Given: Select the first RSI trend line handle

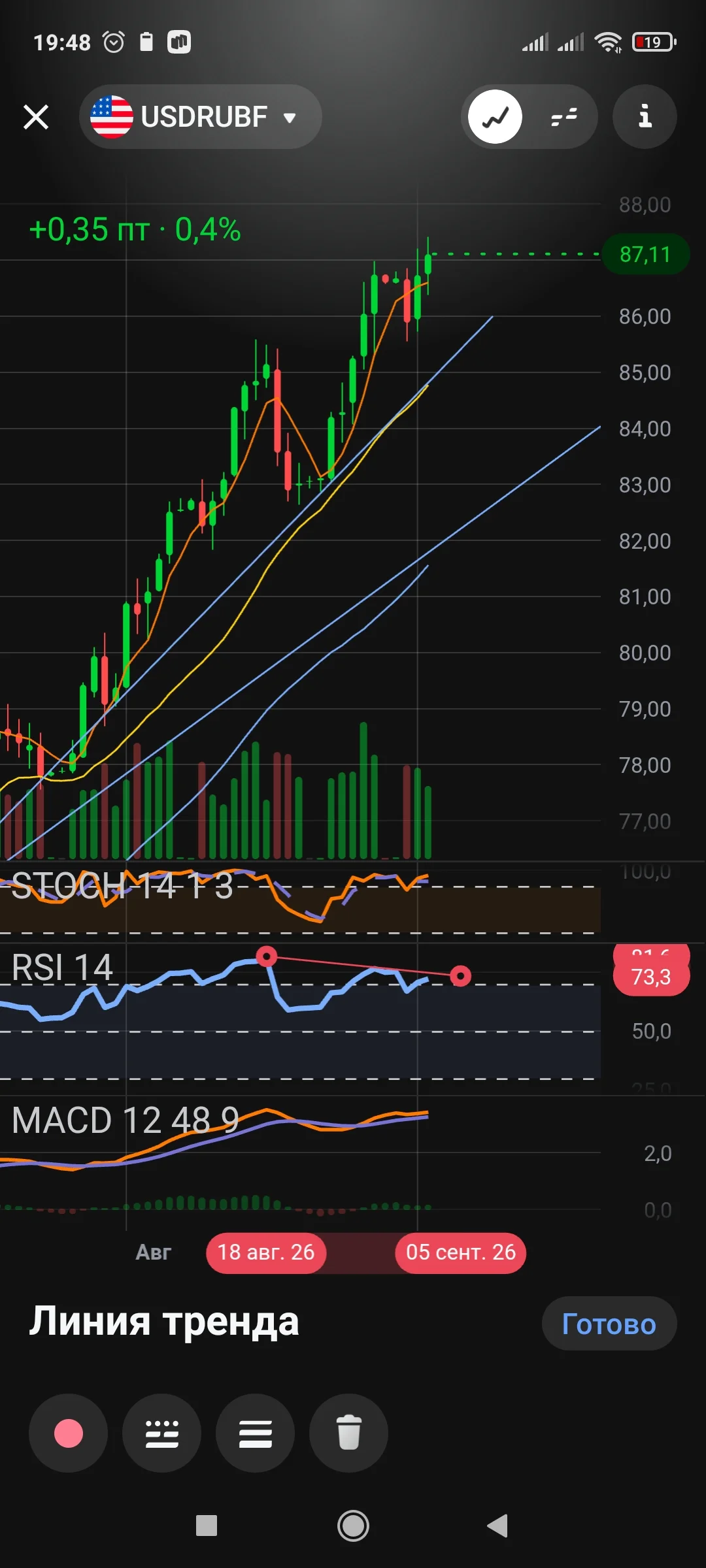Looking at the screenshot, I should 266,957.
